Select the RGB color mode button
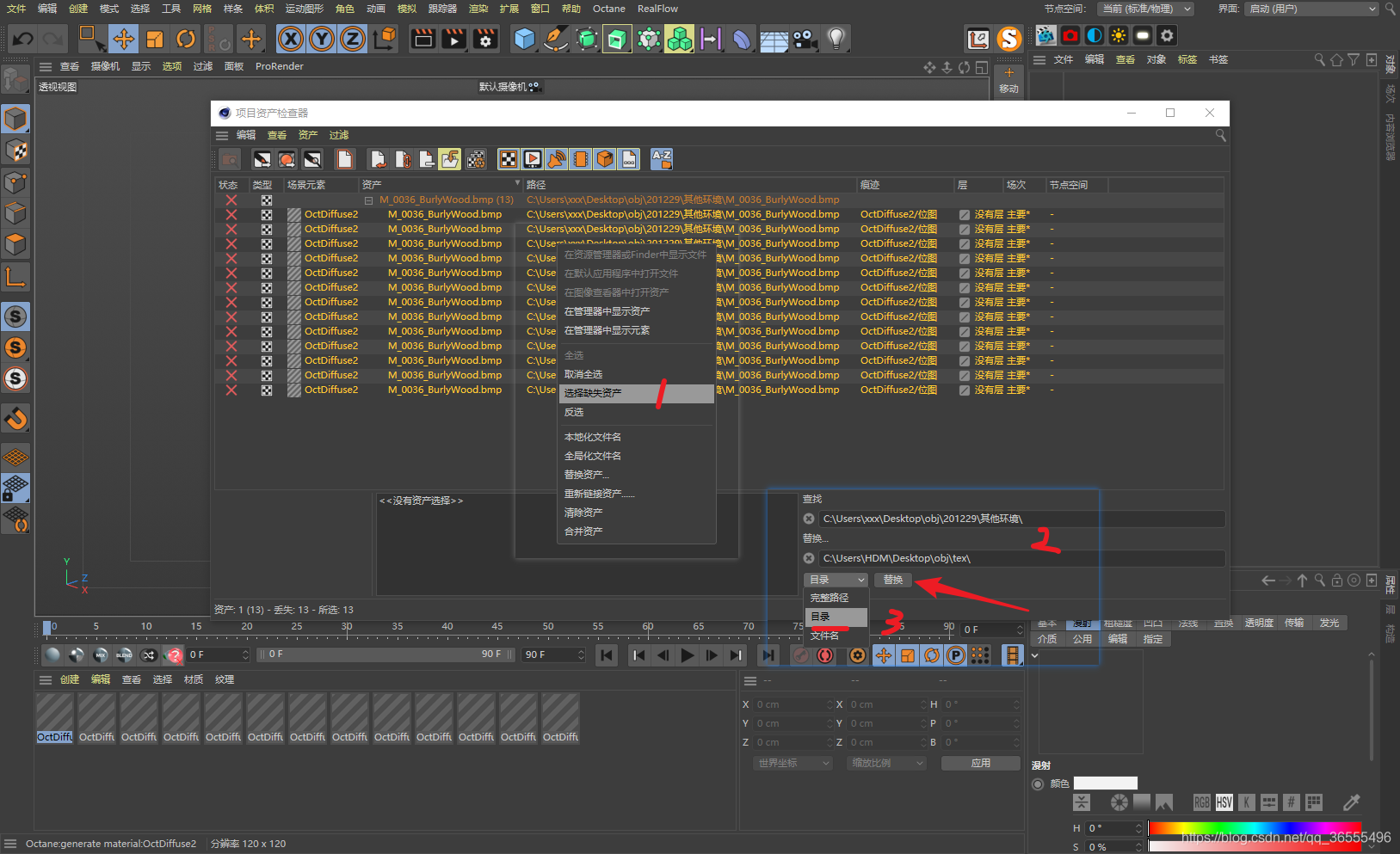 [1202, 802]
